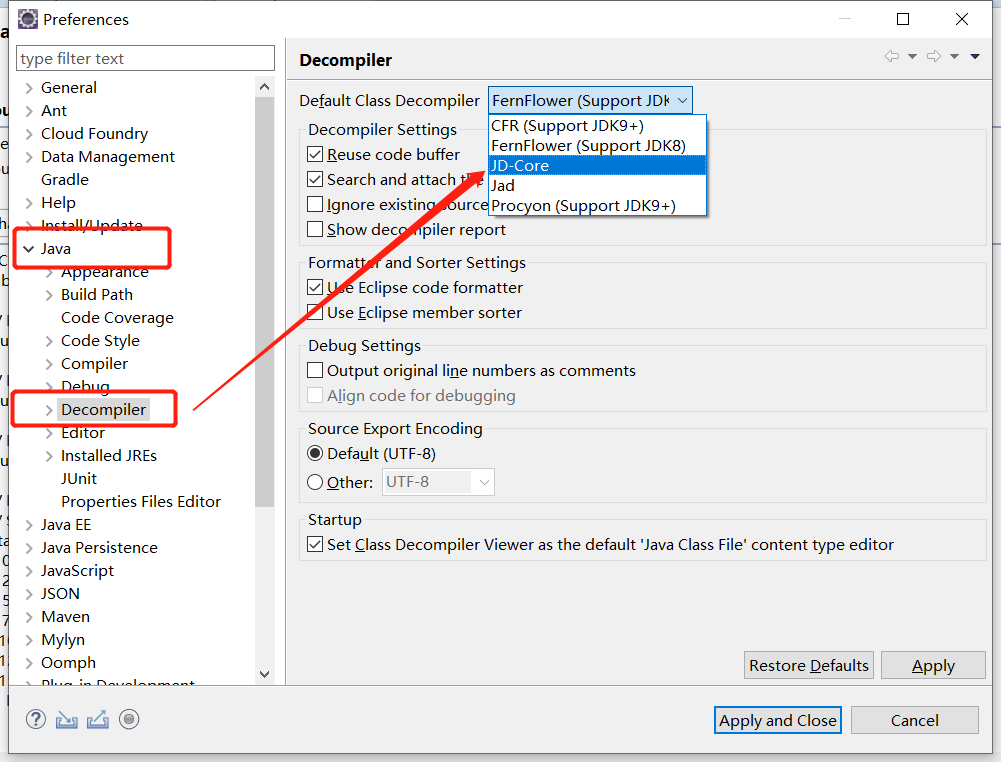The height and width of the screenshot is (762, 1001).
Task: Enable Show decompiler report checkbox
Action: 315,229
